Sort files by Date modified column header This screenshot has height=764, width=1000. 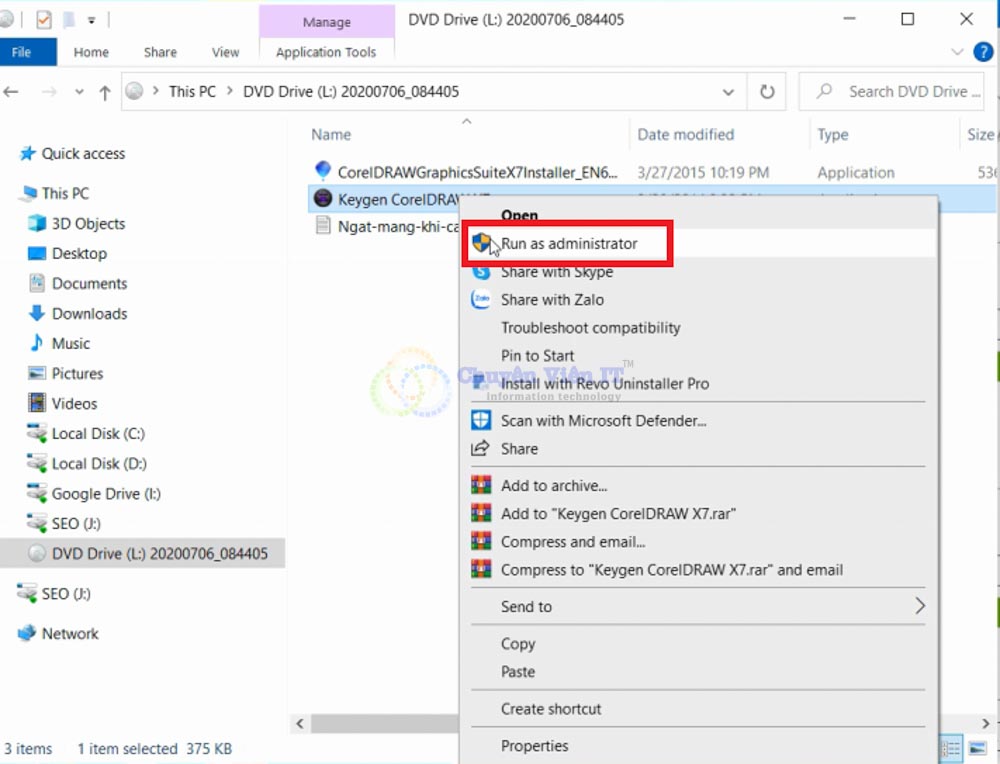coord(685,134)
